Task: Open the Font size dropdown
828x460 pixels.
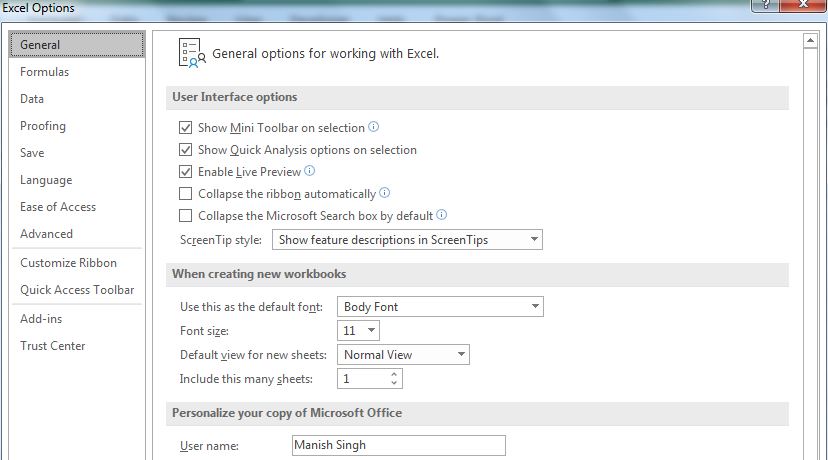Action: tap(358, 331)
